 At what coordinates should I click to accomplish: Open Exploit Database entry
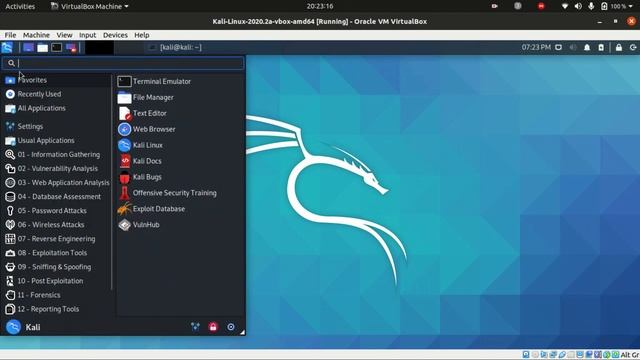click(x=180, y=209)
